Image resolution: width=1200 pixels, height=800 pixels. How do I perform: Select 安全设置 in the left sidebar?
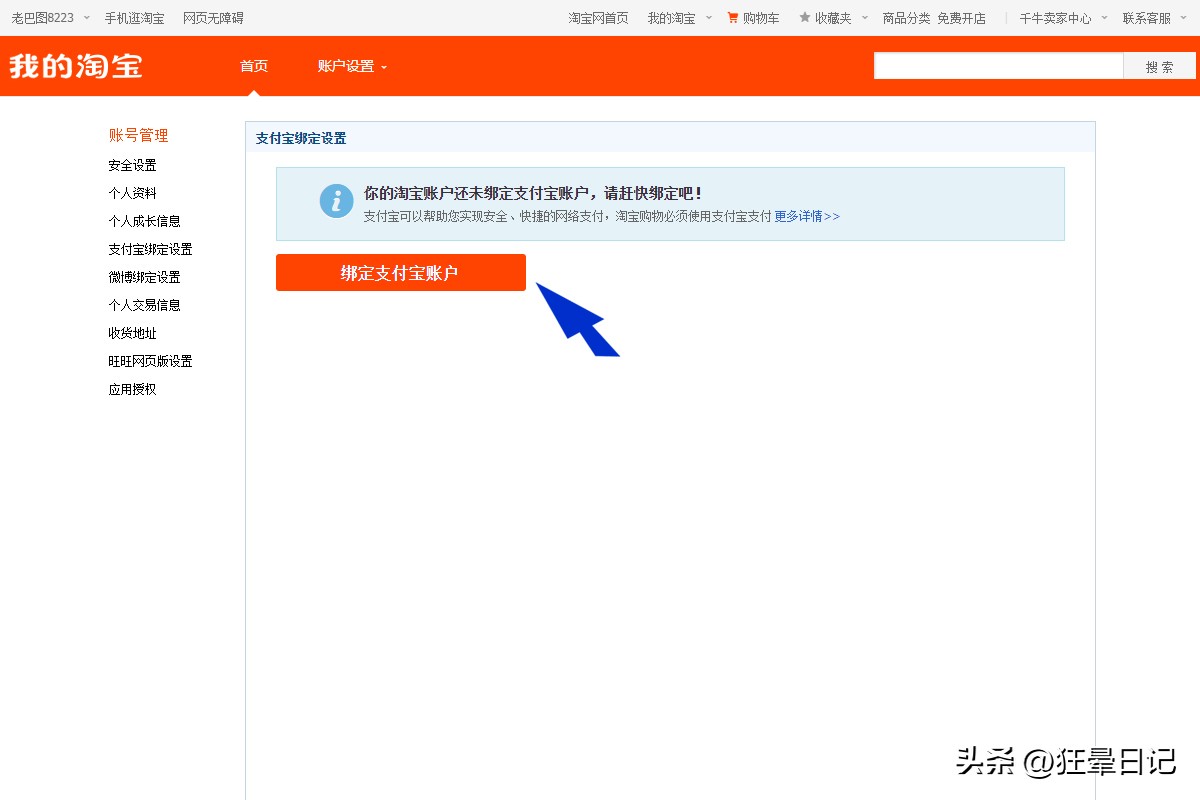[131, 165]
